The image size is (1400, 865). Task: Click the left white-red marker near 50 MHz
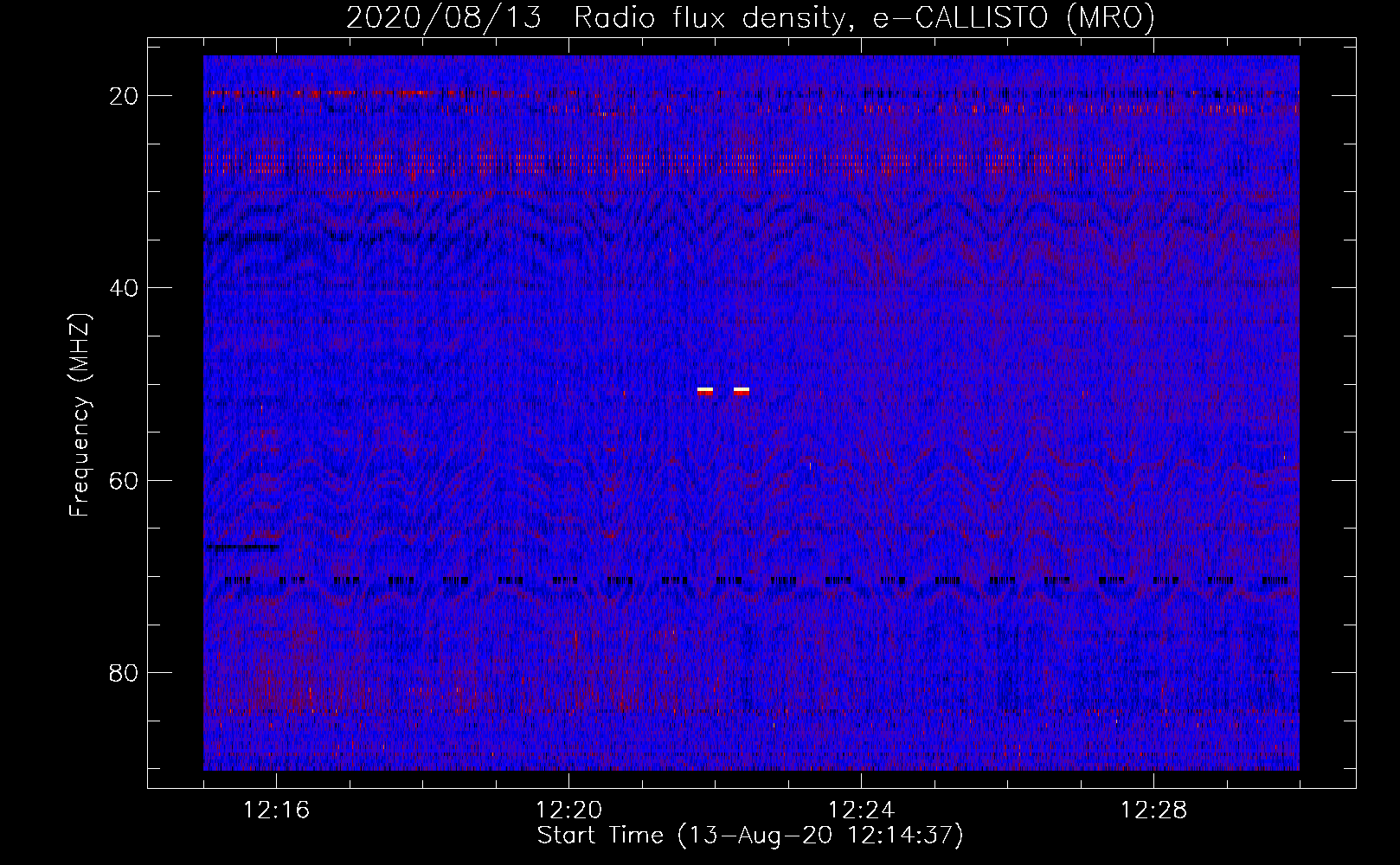705,392
